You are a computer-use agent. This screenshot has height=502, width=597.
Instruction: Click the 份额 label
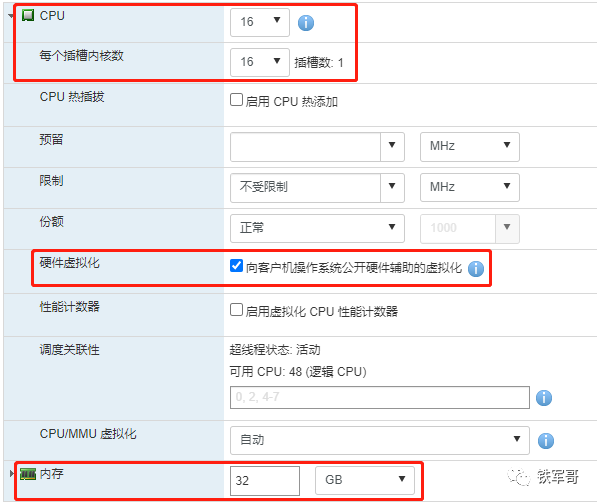(x=51, y=221)
